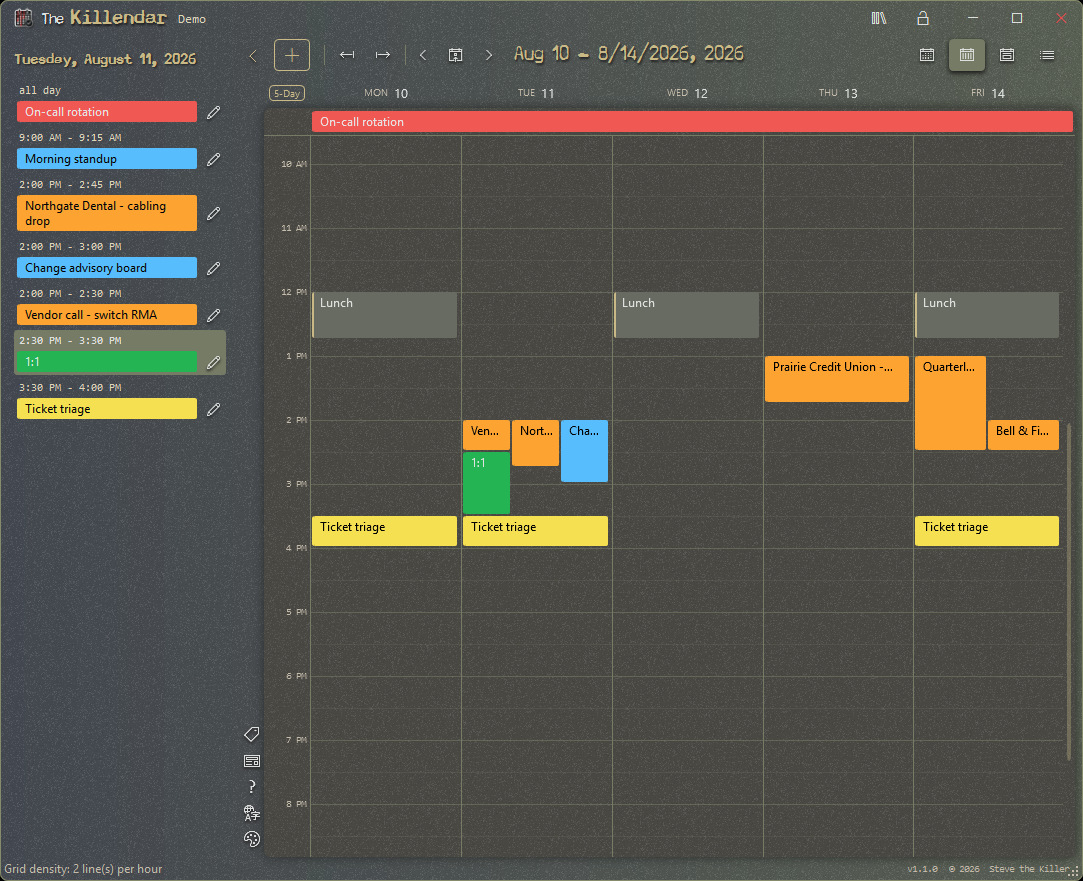Click the 5-Day range badge
This screenshot has width=1083, height=881.
(287, 93)
